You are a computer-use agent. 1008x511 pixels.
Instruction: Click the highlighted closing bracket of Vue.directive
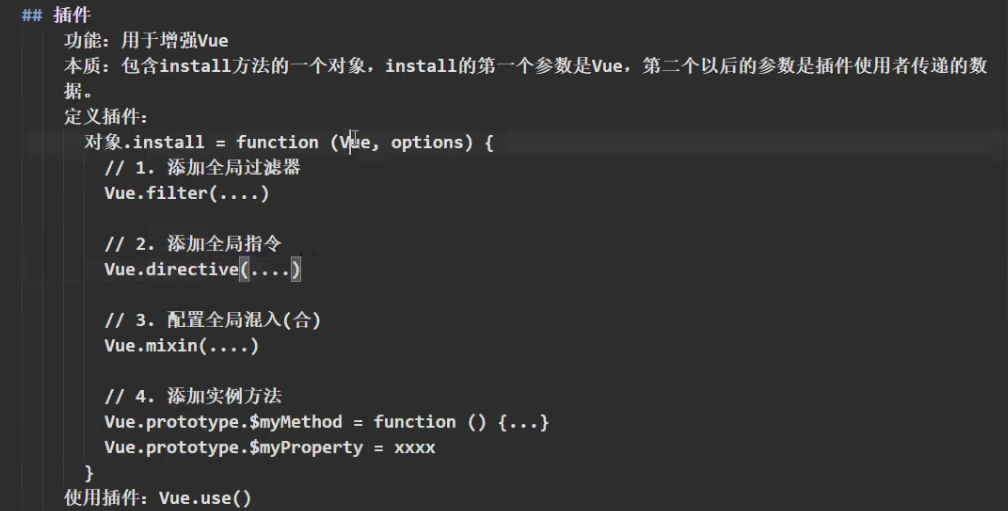(x=296, y=269)
